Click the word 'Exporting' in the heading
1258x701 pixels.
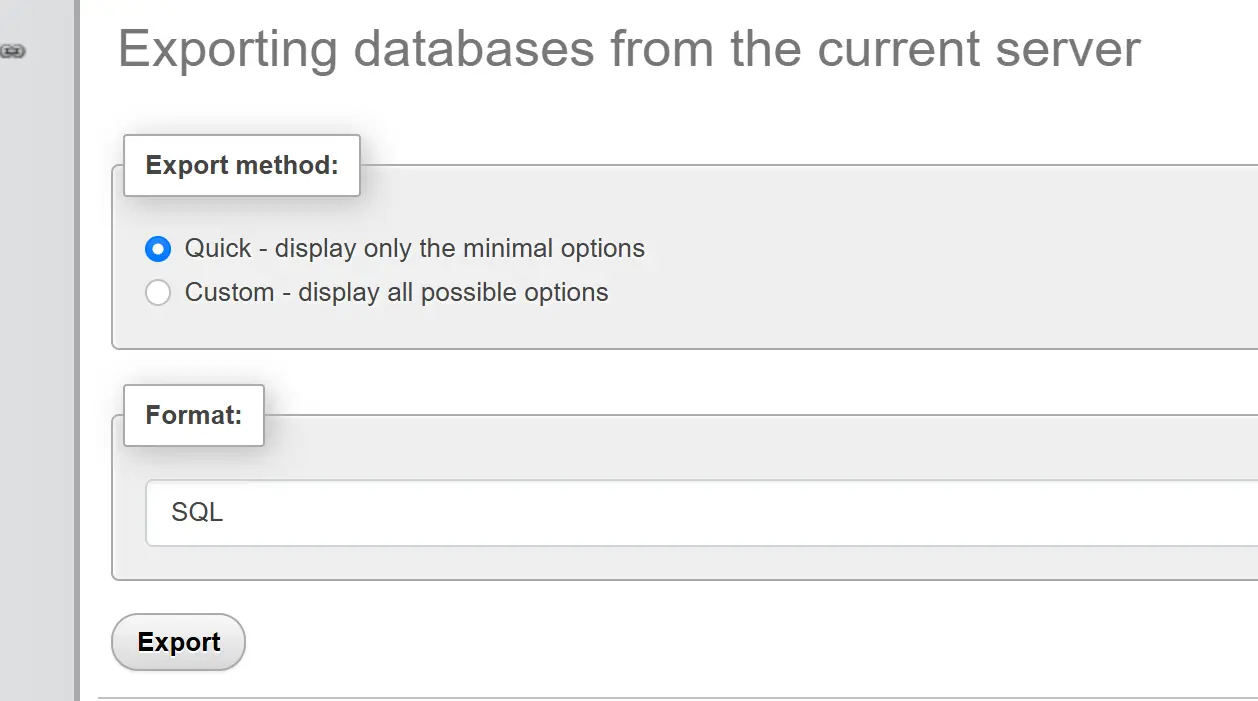click(x=228, y=48)
